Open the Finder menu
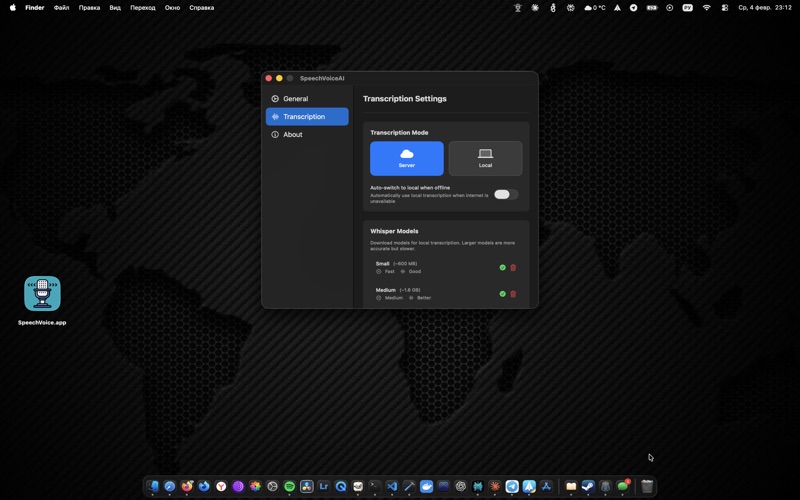Viewport: 800px width, 500px height. [35, 8]
